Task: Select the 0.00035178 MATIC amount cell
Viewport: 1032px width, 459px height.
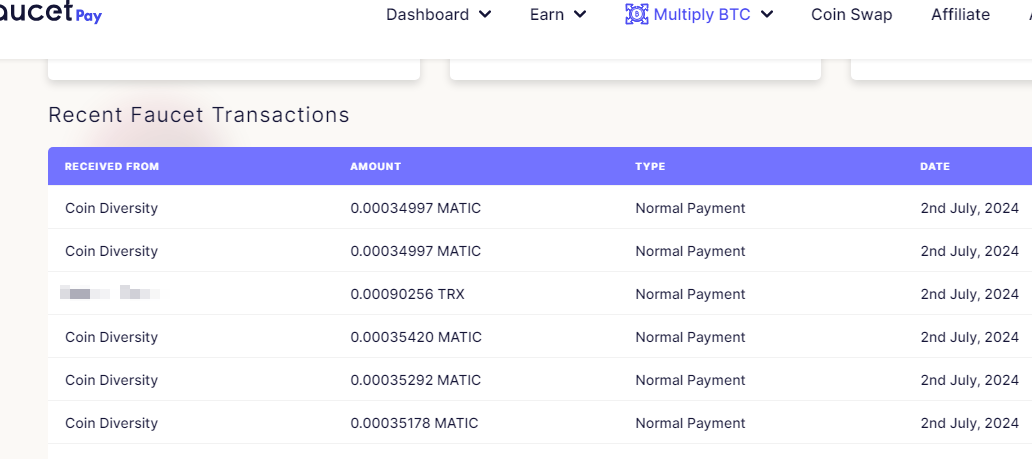Action: pos(414,423)
